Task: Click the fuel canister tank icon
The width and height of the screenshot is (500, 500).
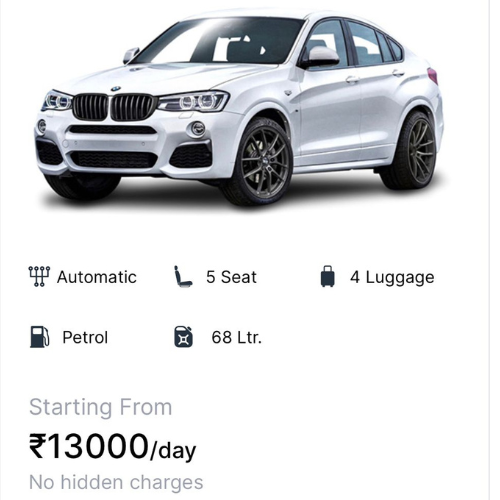Action: pos(183,337)
